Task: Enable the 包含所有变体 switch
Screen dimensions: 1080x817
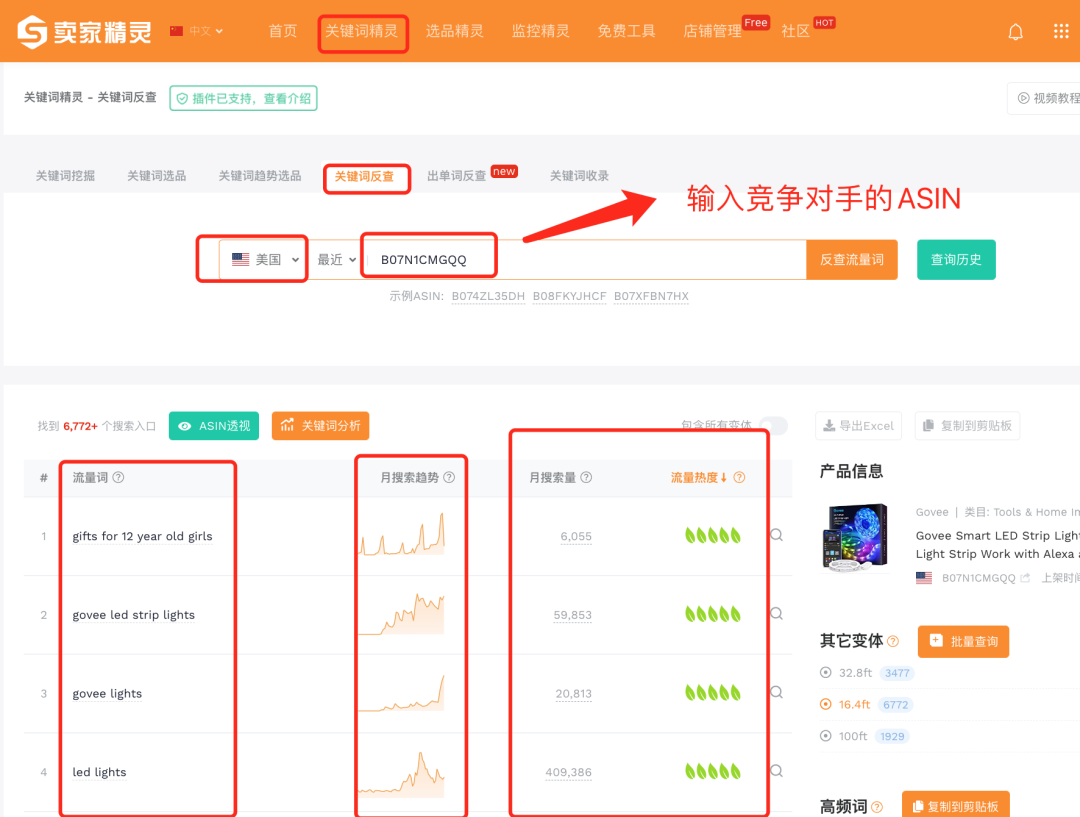Action: tap(772, 425)
